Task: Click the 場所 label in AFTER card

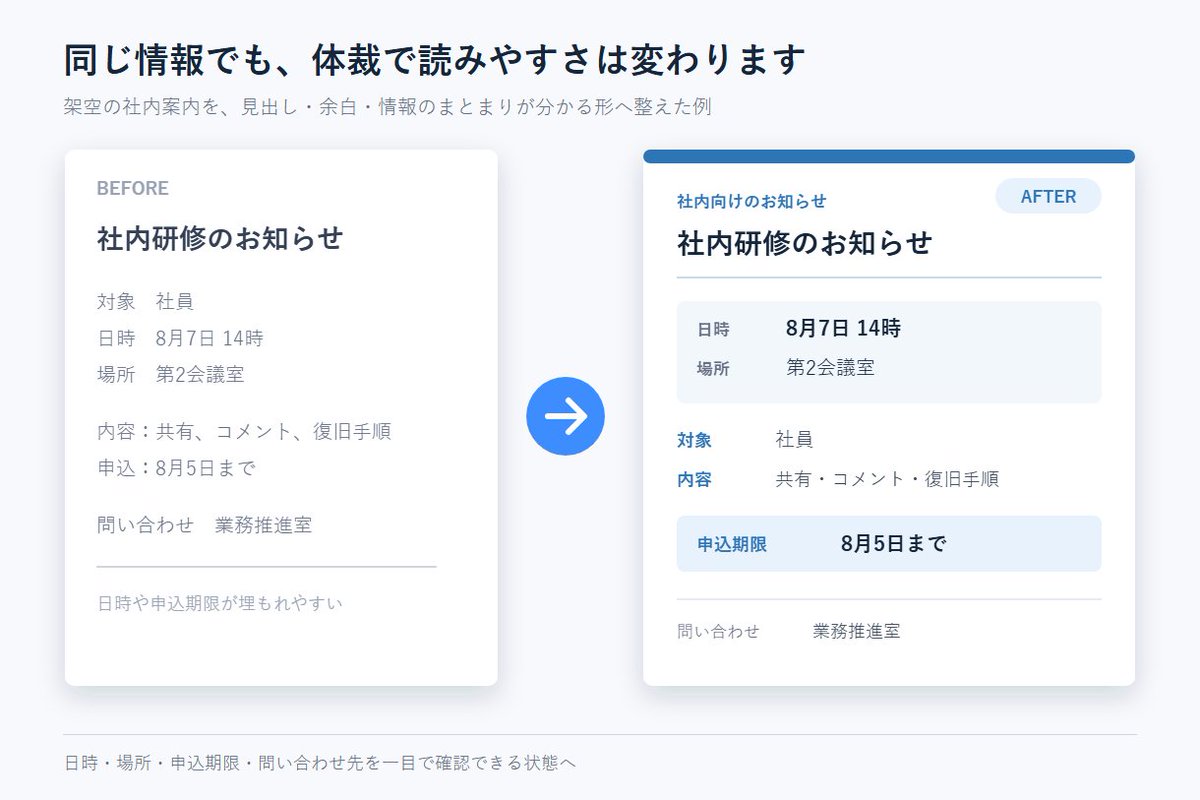Action: coord(714,369)
